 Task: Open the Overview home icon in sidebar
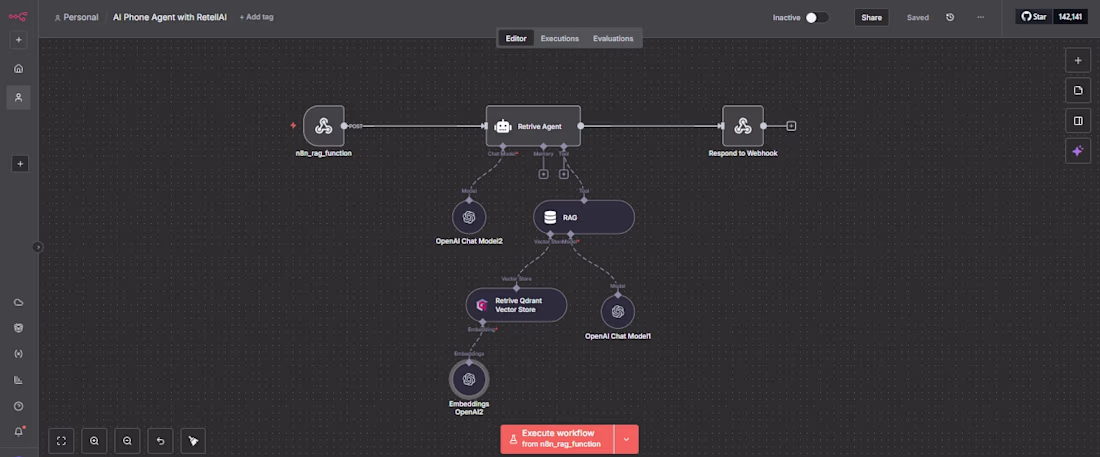19,68
